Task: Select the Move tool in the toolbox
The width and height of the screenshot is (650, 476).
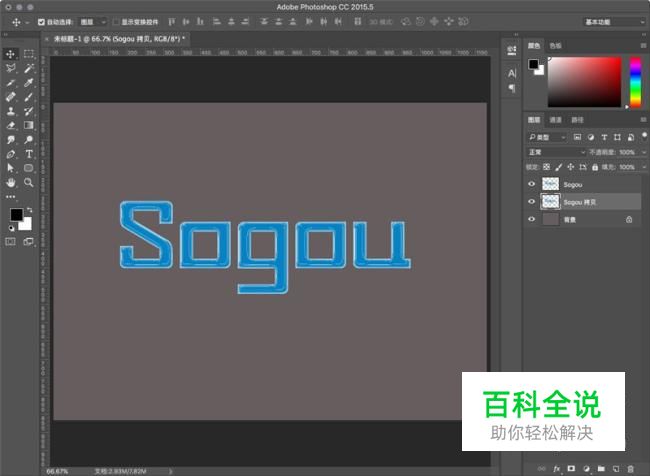Action: pyautogui.click(x=10, y=54)
